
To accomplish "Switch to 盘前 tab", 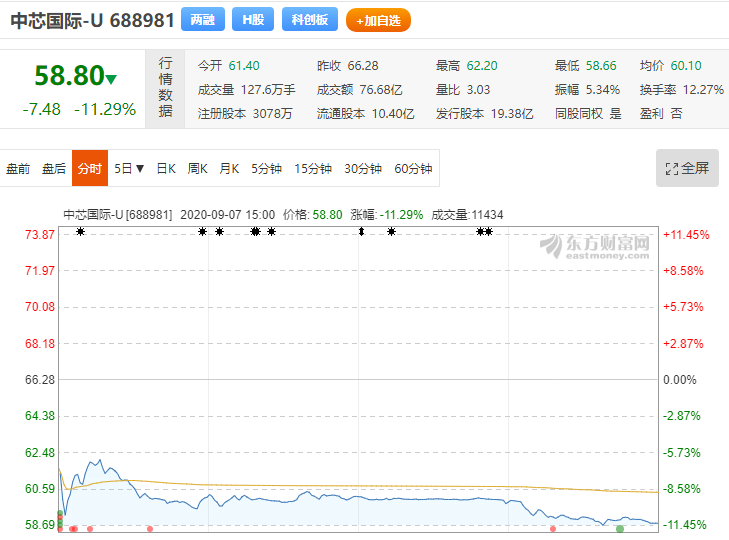I will (x=18, y=168).
